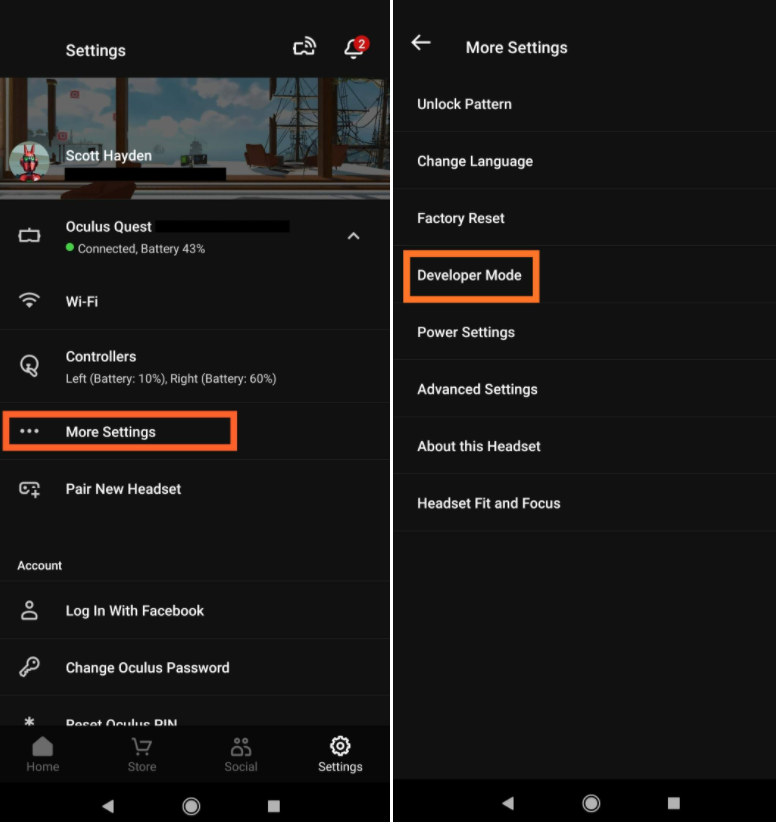Tap the More Settings three-dots icon
The width and height of the screenshot is (776, 822).
point(29,432)
